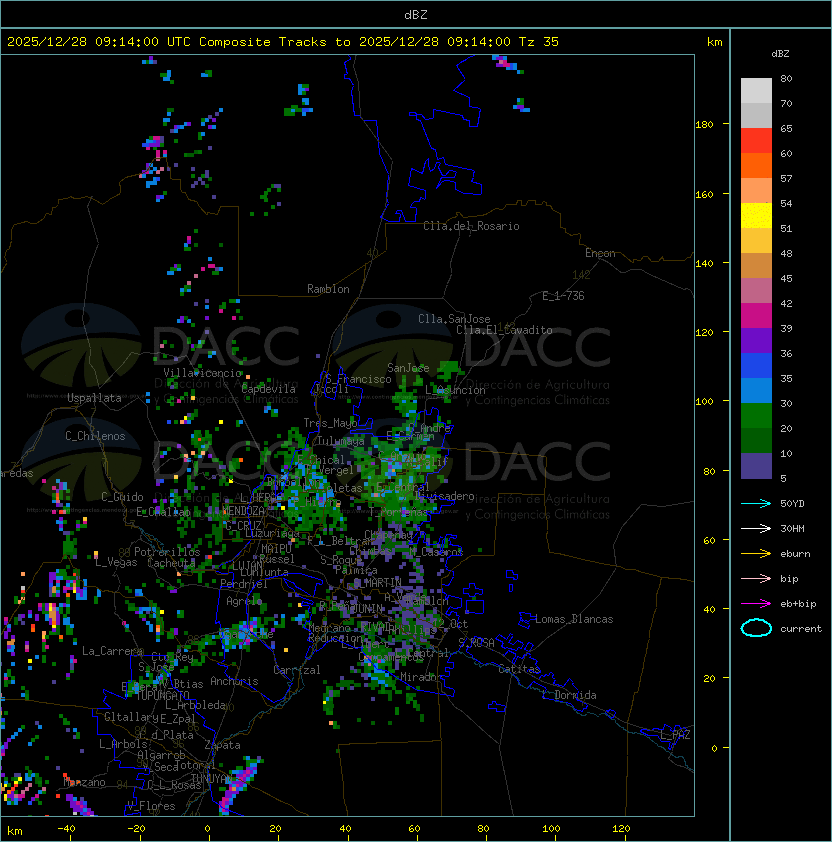Click the 'Manzano' map label
This screenshot has width=832, height=842.
tap(84, 782)
